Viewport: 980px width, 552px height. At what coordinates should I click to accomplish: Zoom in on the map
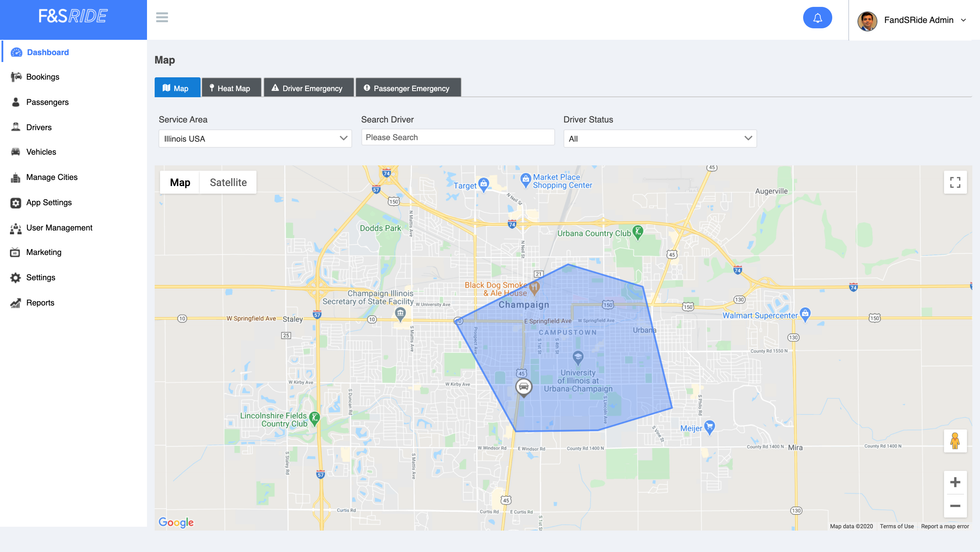[955, 482]
